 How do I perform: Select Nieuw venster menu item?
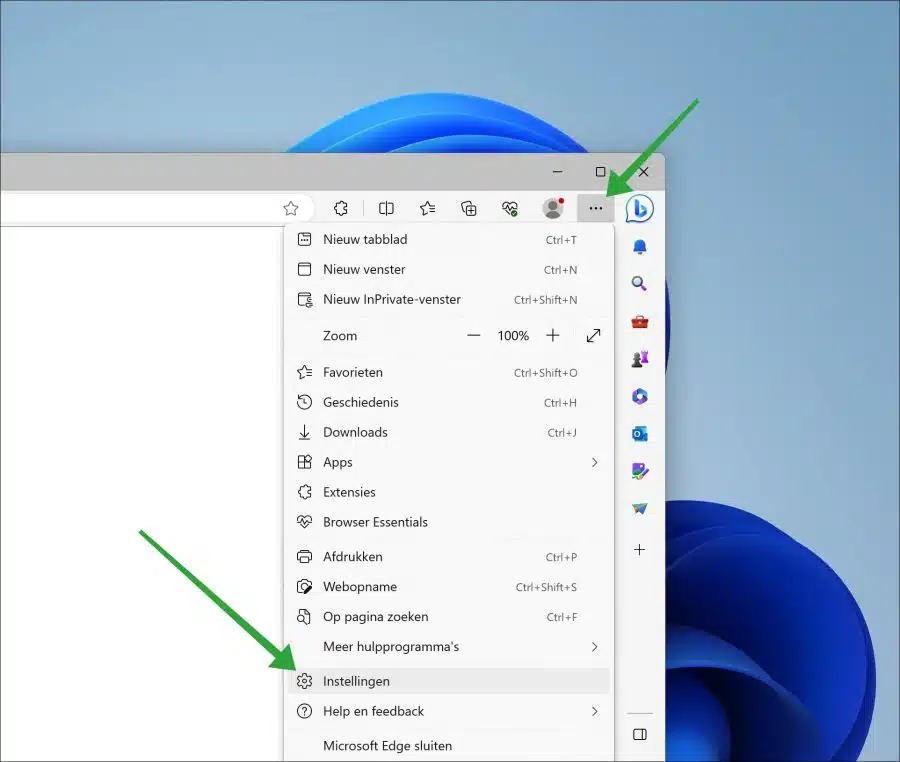449,269
